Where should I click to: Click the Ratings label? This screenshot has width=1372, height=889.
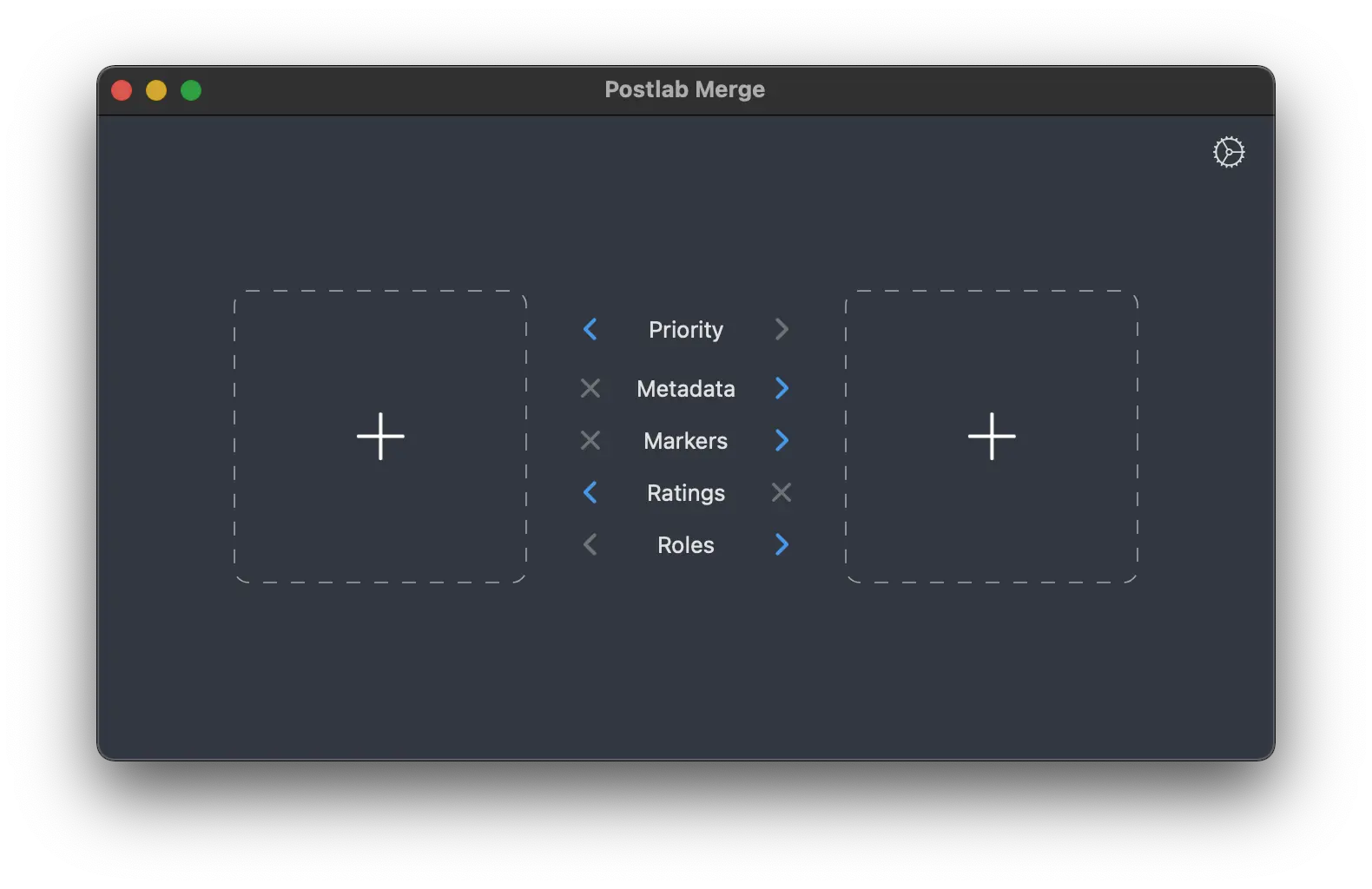pyautogui.click(x=686, y=493)
